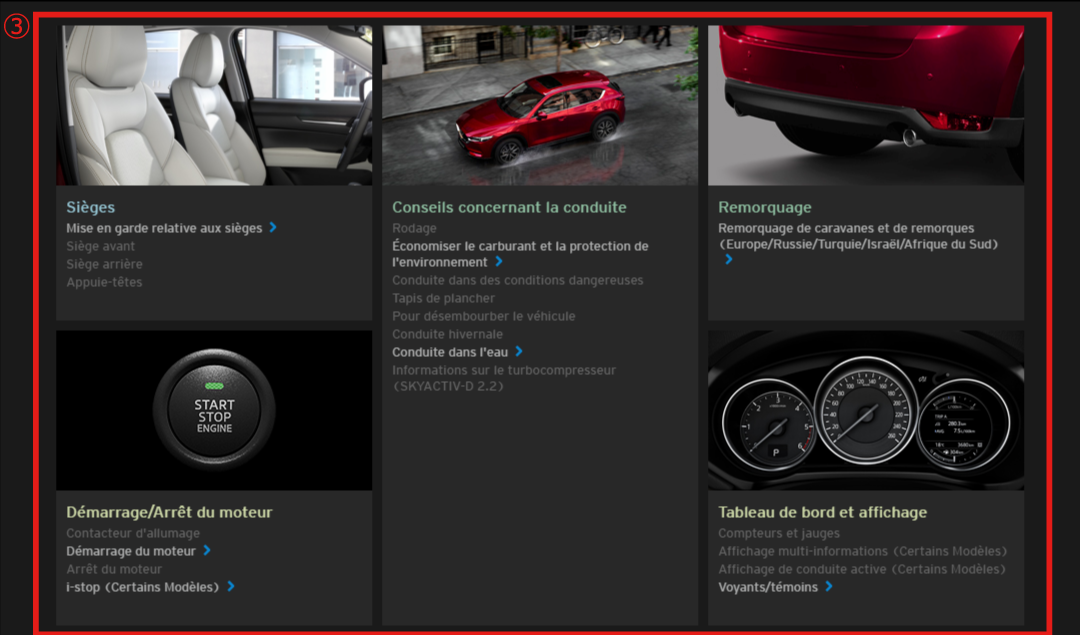Click arrow beside i-stop (Certains Modèles)
Image resolution: width=1080 pixels, height=635 pixels.
pos(231,587)
